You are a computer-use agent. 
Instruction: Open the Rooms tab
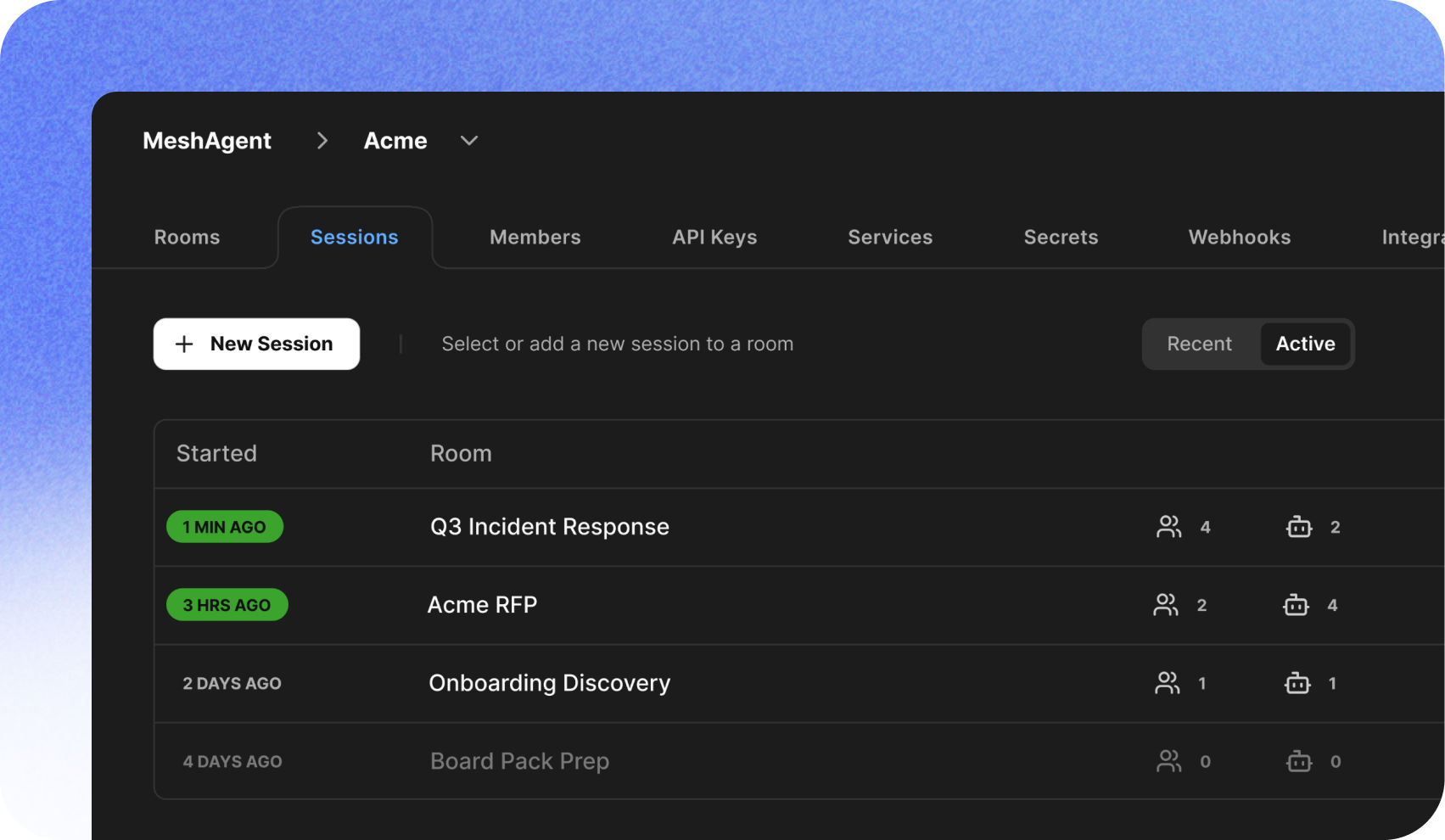(x=187, y=238)
